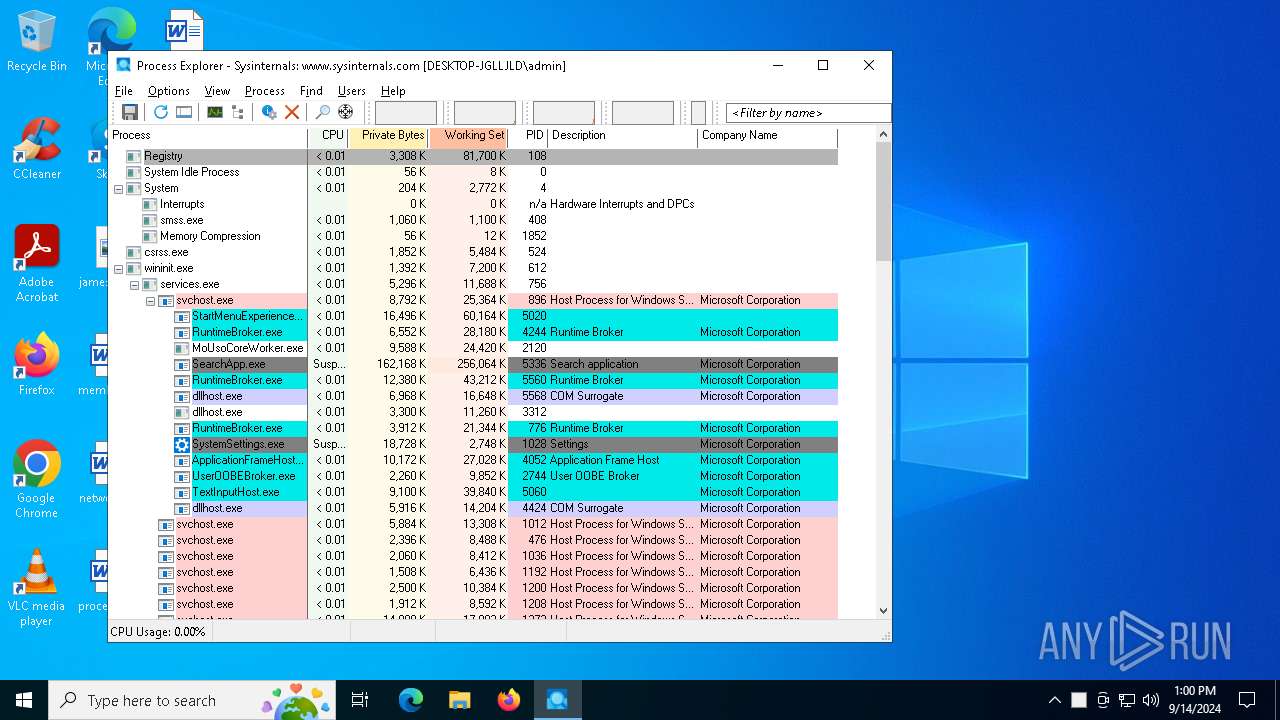Collapse the System process tree node
This screenshot has width=1280, height=720.
coord(118,188)
